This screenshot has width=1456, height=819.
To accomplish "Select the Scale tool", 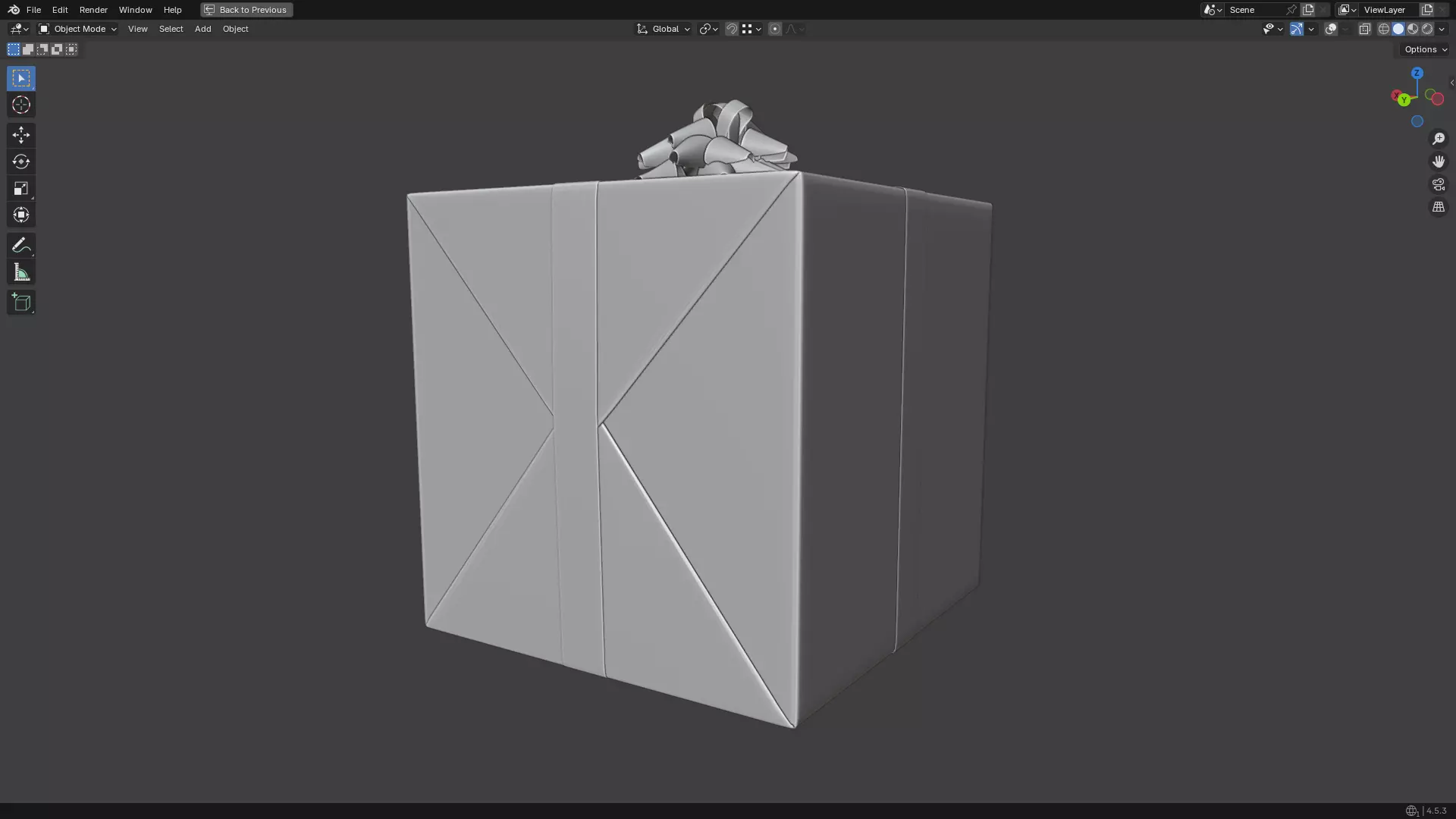I will pos(21,188).
